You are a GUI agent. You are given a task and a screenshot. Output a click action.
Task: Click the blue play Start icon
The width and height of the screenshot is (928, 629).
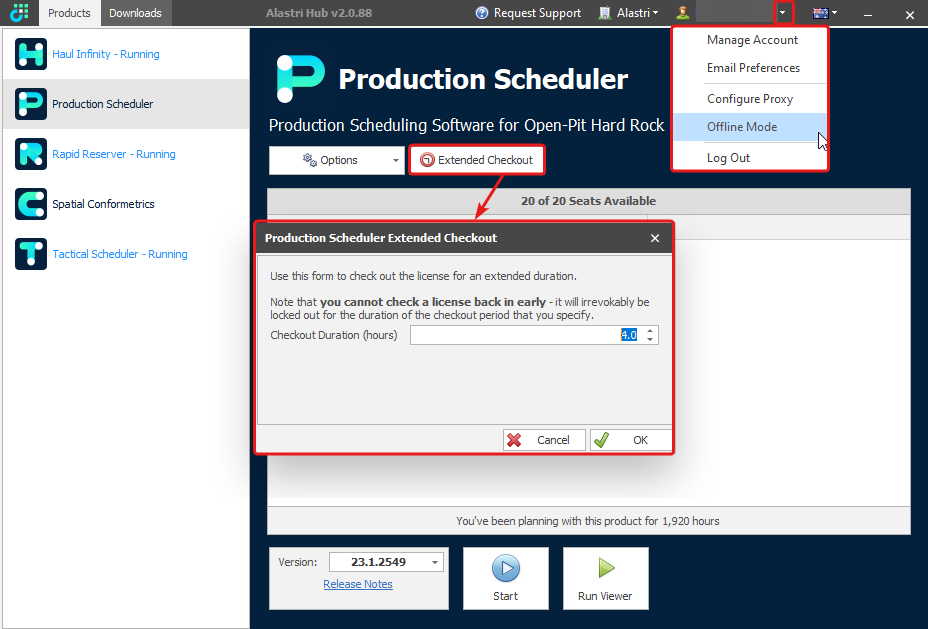(x=506, y=569)
